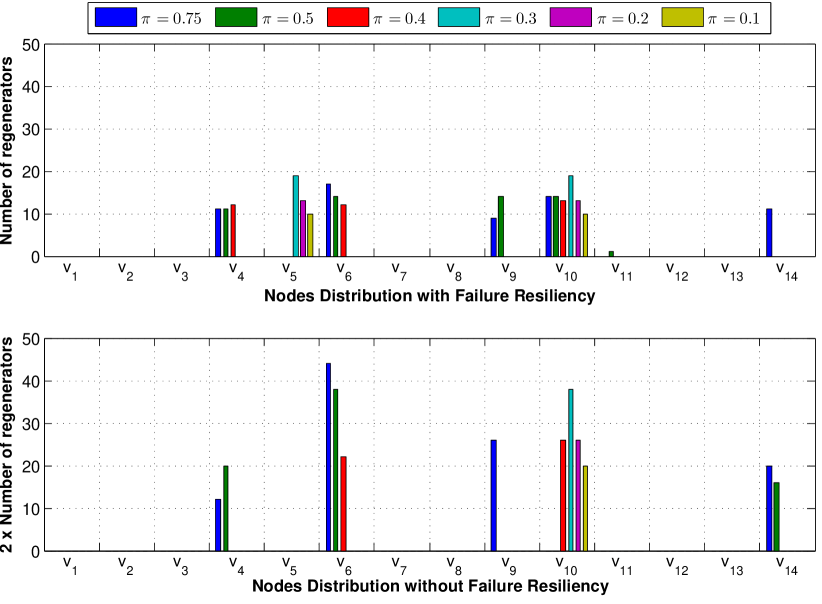822x604 pixels.
Task: Select the magenta bar in the bottom chart
Action: pyautogui.click(x=578, y=495)
